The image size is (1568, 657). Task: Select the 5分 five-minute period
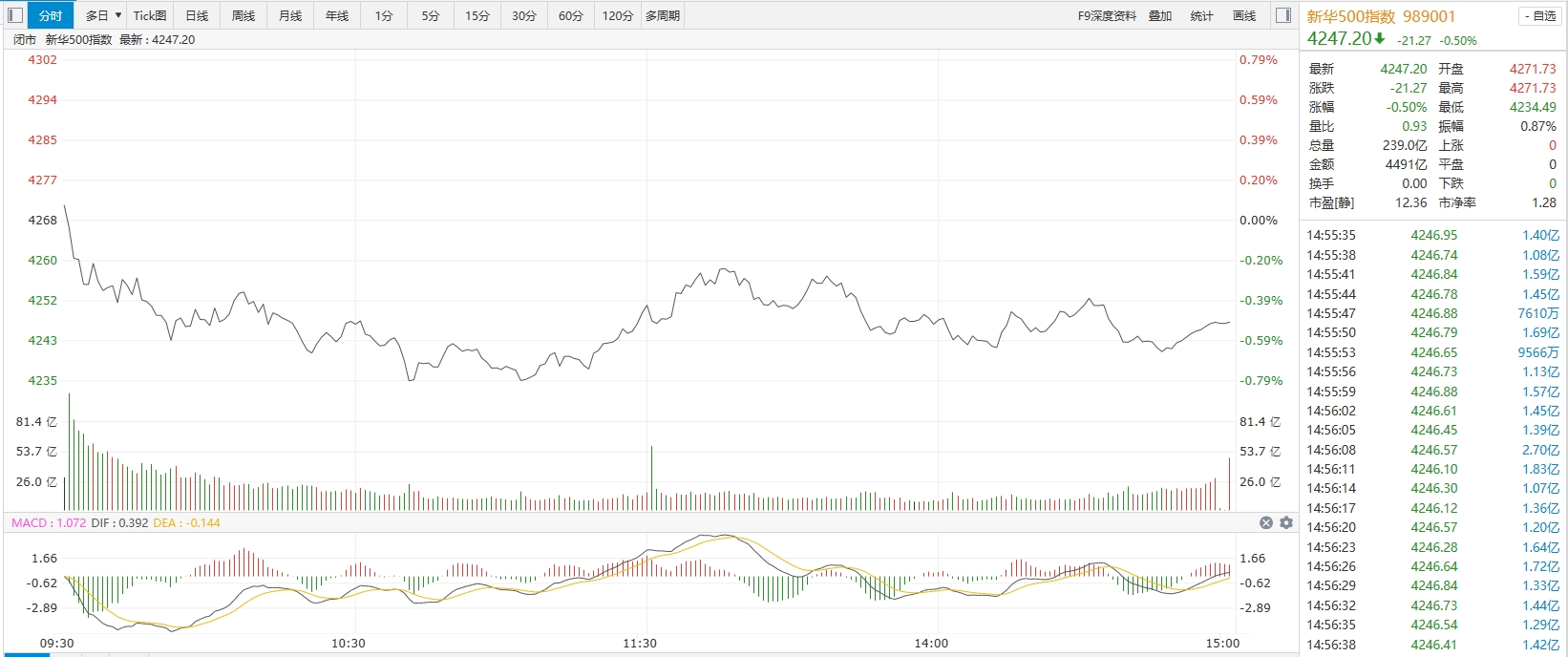click(431, 15)
